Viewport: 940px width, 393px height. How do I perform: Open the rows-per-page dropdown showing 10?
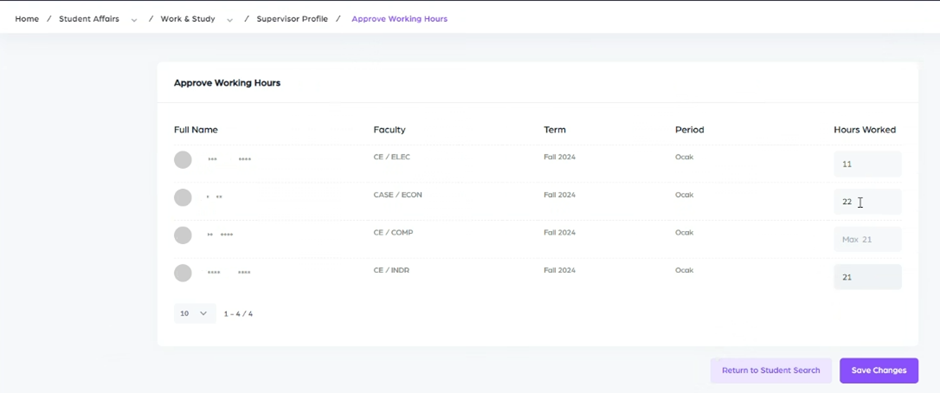[x=195, y=313]
